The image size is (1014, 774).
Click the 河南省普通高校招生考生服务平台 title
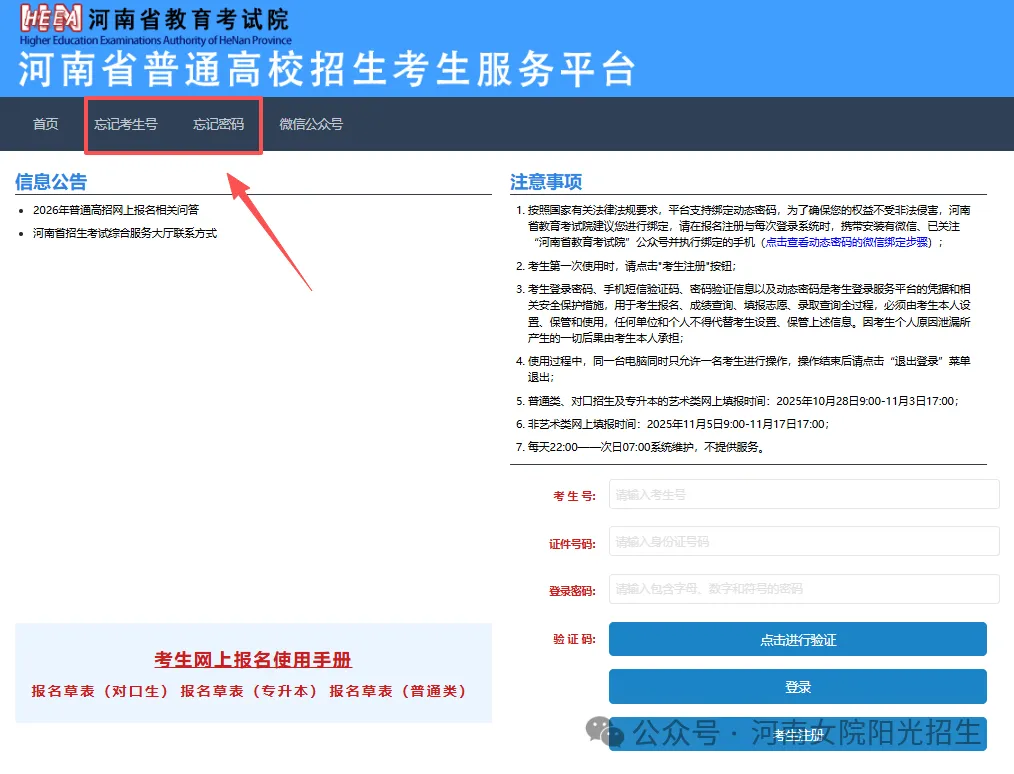(327, 70)
